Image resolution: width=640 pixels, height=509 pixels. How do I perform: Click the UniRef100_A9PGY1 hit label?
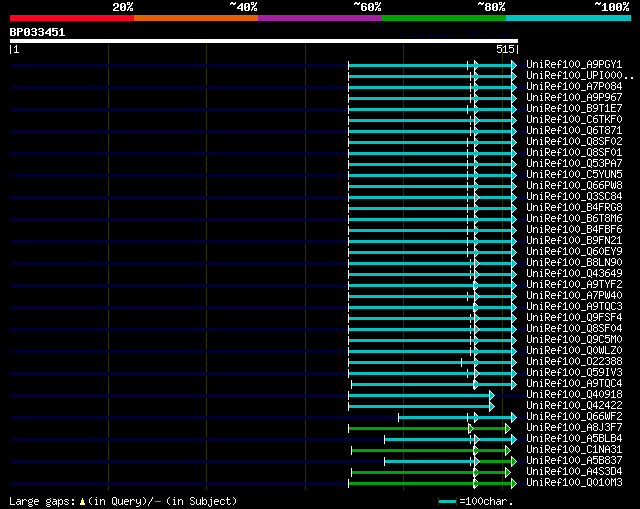coord(574,64)
